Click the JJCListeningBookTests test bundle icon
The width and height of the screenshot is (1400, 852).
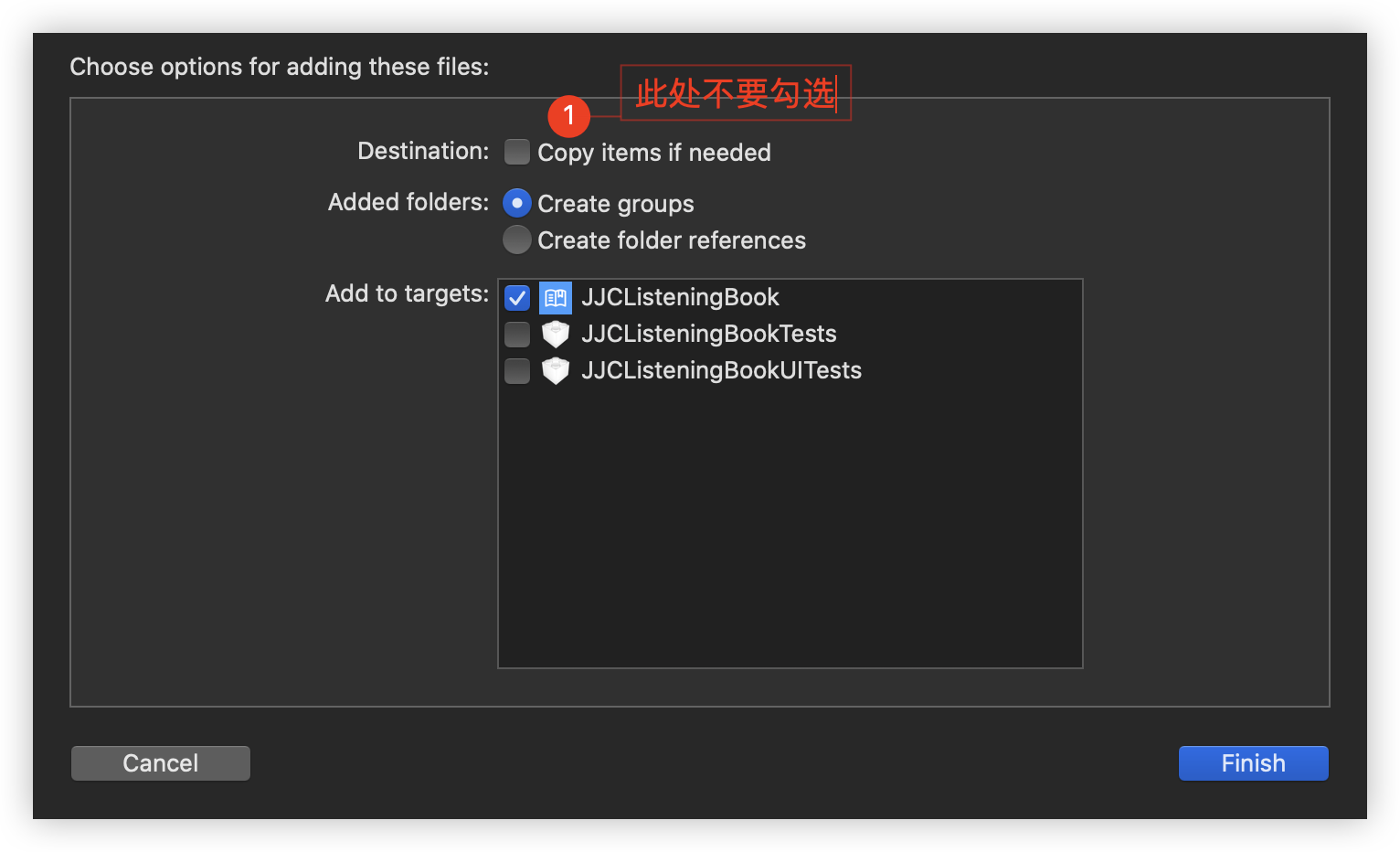pyautogui.click(x=556, y=334)
